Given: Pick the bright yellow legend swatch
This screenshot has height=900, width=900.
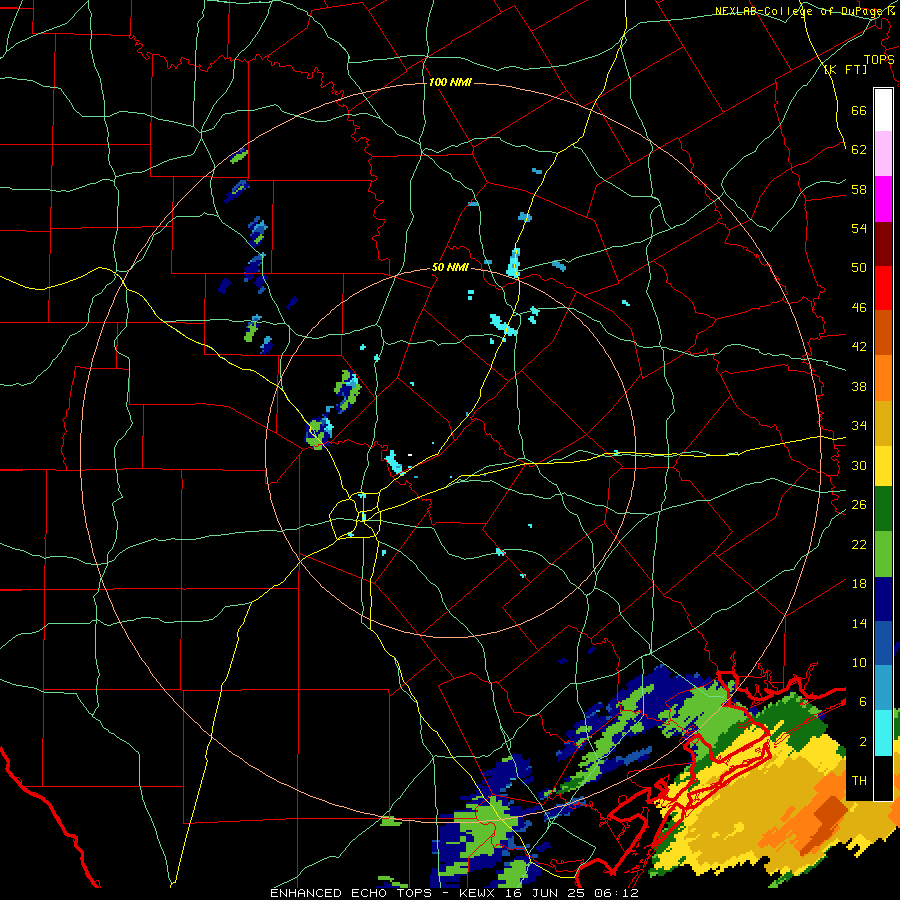Looking at the screenshot, I should point(883,466).
